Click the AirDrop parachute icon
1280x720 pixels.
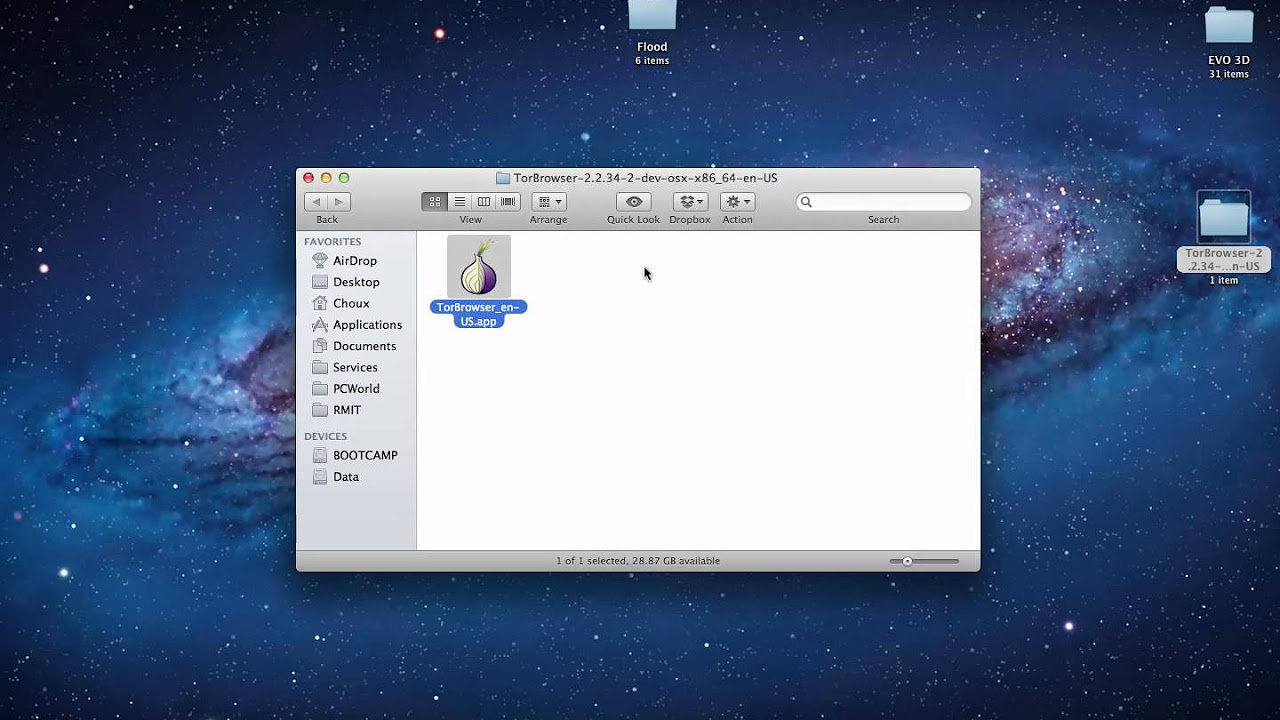click(320, 261)
